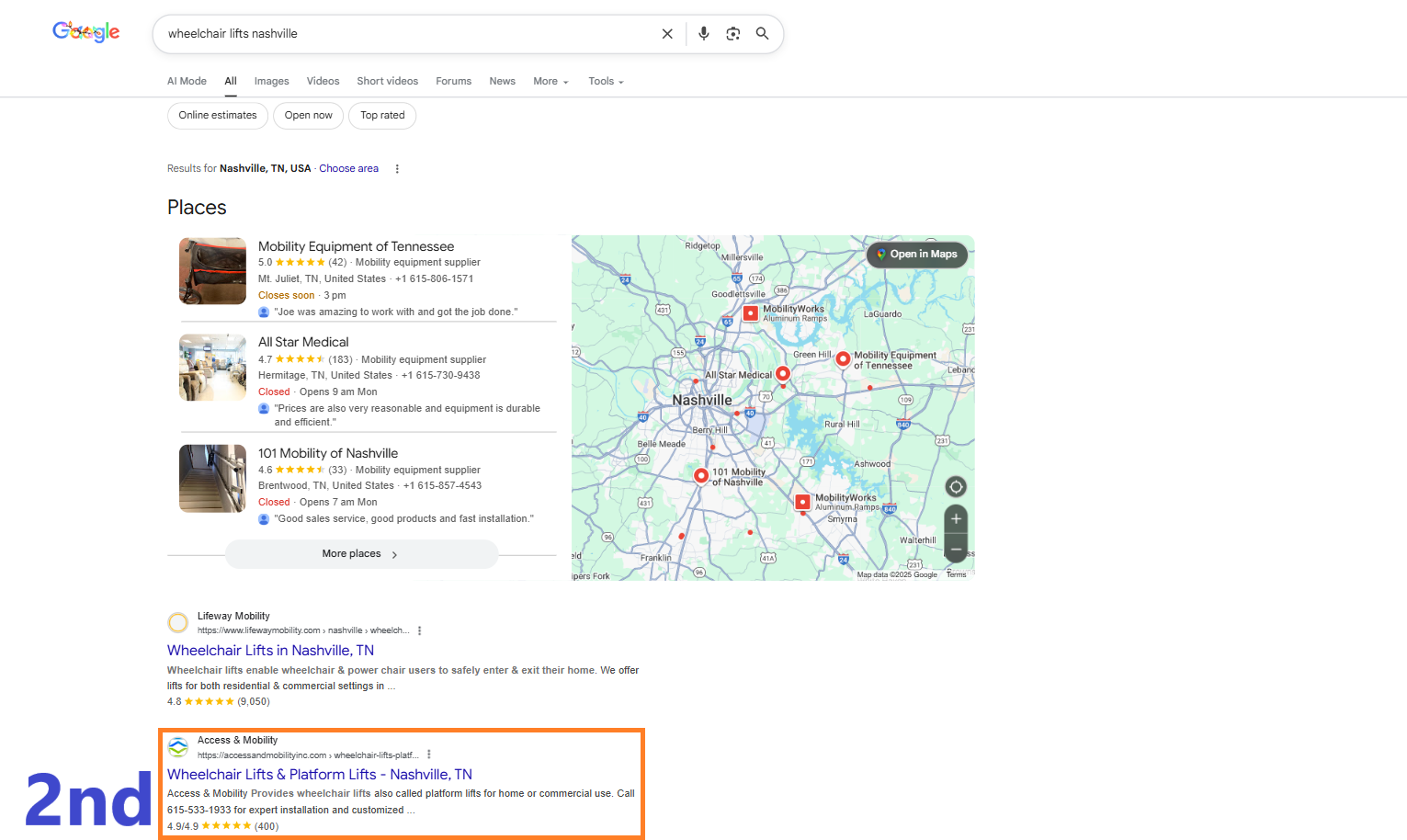Click the Access & Mobility site name
Screen dimensions: 1407x840
click(x=237, y=741)
